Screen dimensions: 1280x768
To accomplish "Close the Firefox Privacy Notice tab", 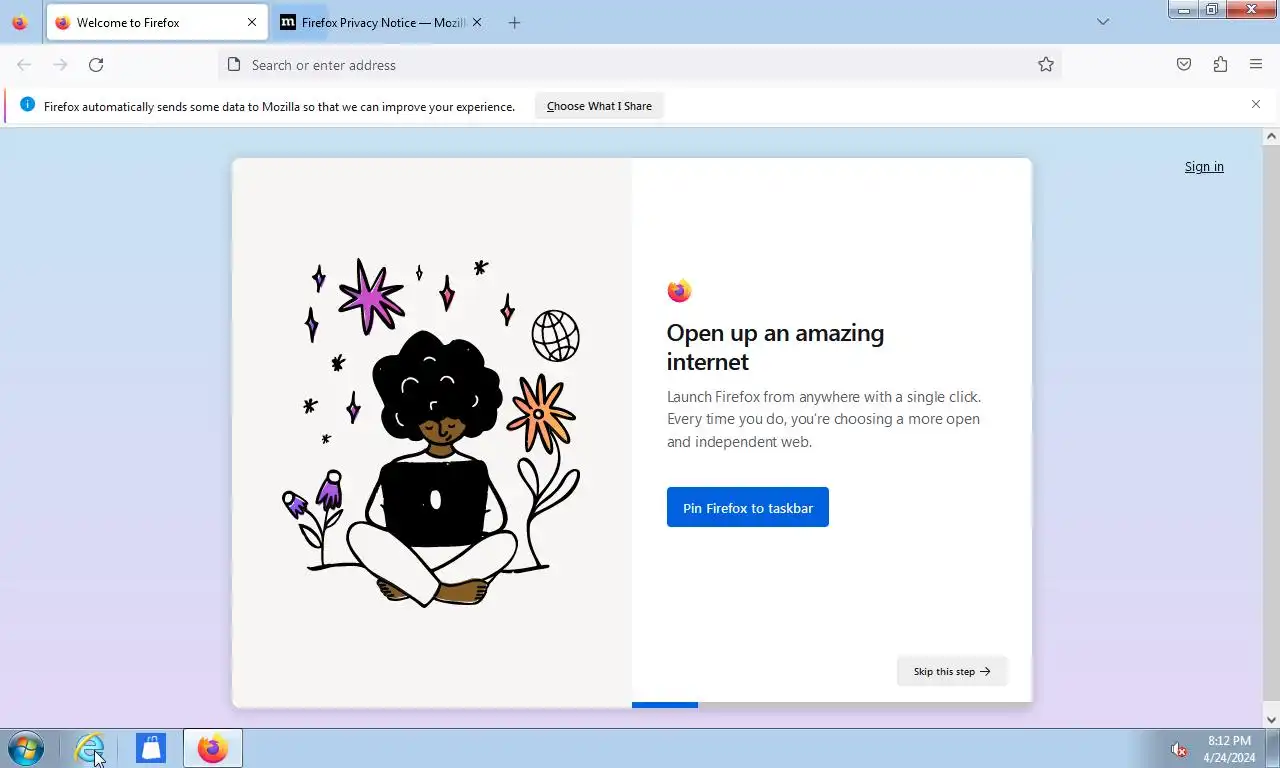I will (476, 22).
